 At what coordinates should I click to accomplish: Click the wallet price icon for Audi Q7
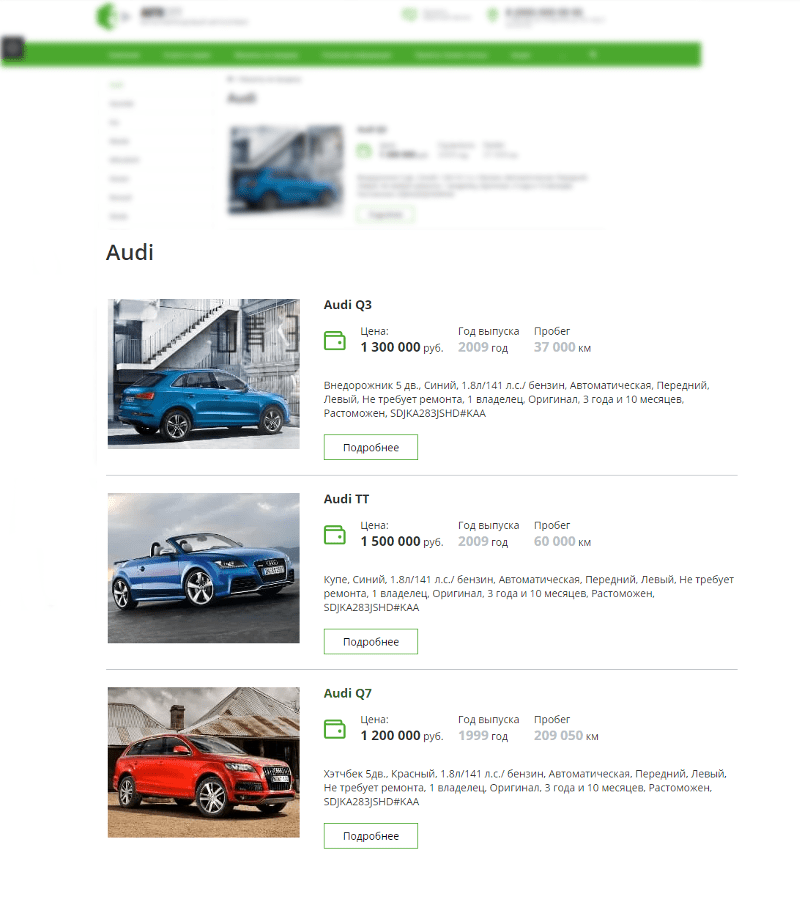coord(335,729)
